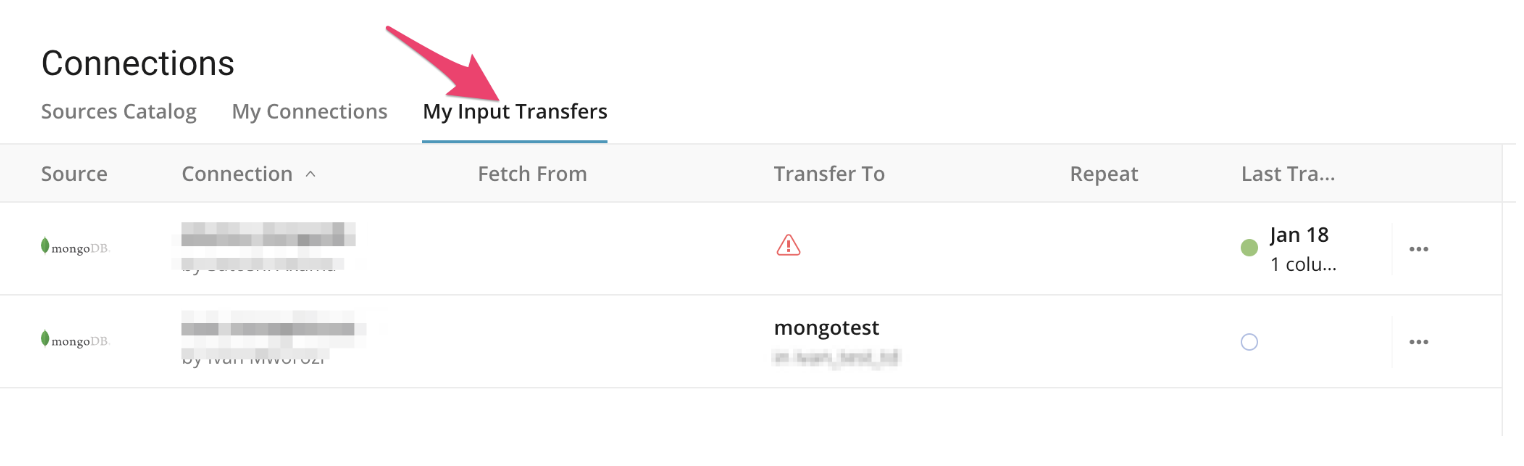Image resolution: width=1524 pixels, height=466 pixels.
Task: Click the empty circle status indicator
Action: point(1249,342)
